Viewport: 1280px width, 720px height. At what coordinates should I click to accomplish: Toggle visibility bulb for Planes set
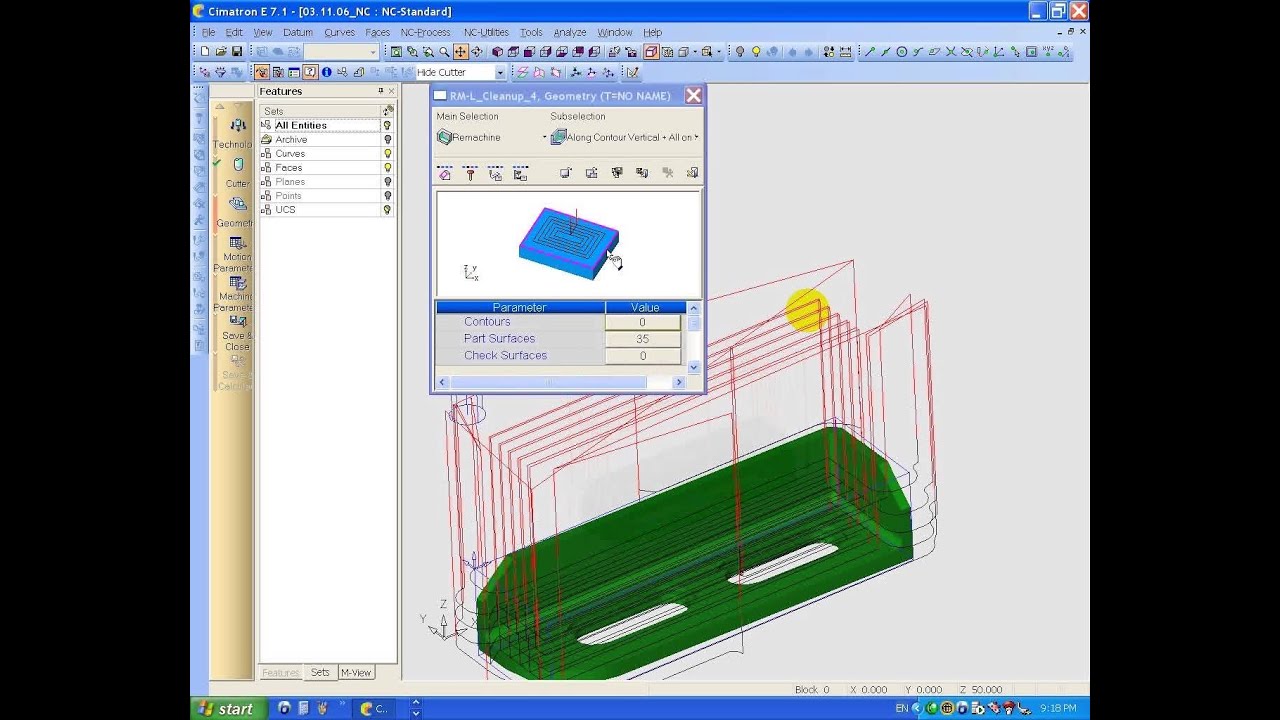coord(387,181)
